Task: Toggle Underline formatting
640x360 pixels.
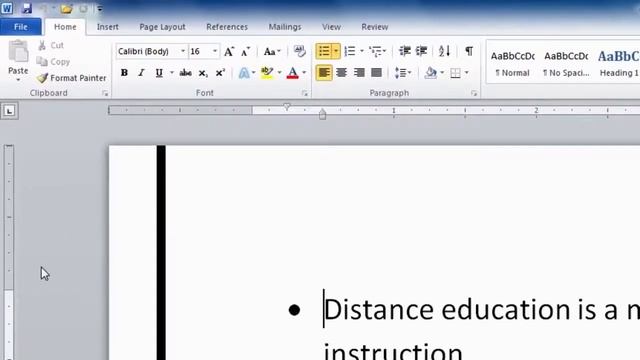Action: point(159,73)
